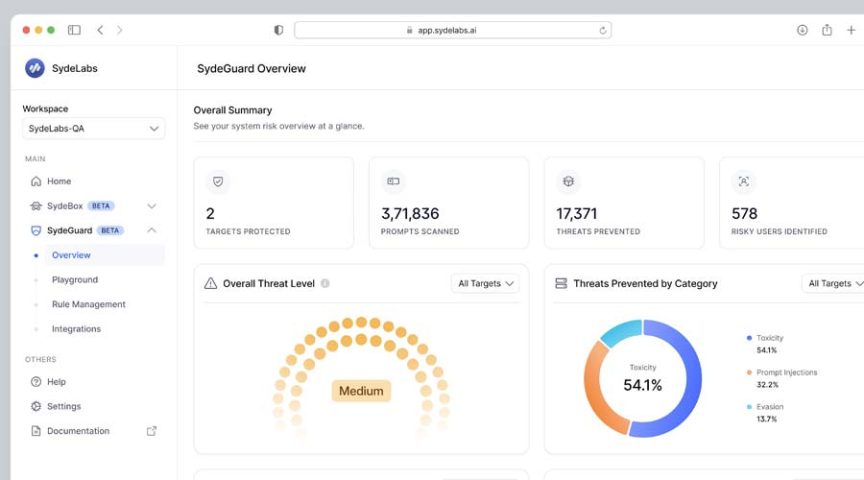
Task: Click the Home house icon in the sidebar
Action: point(36,181)
